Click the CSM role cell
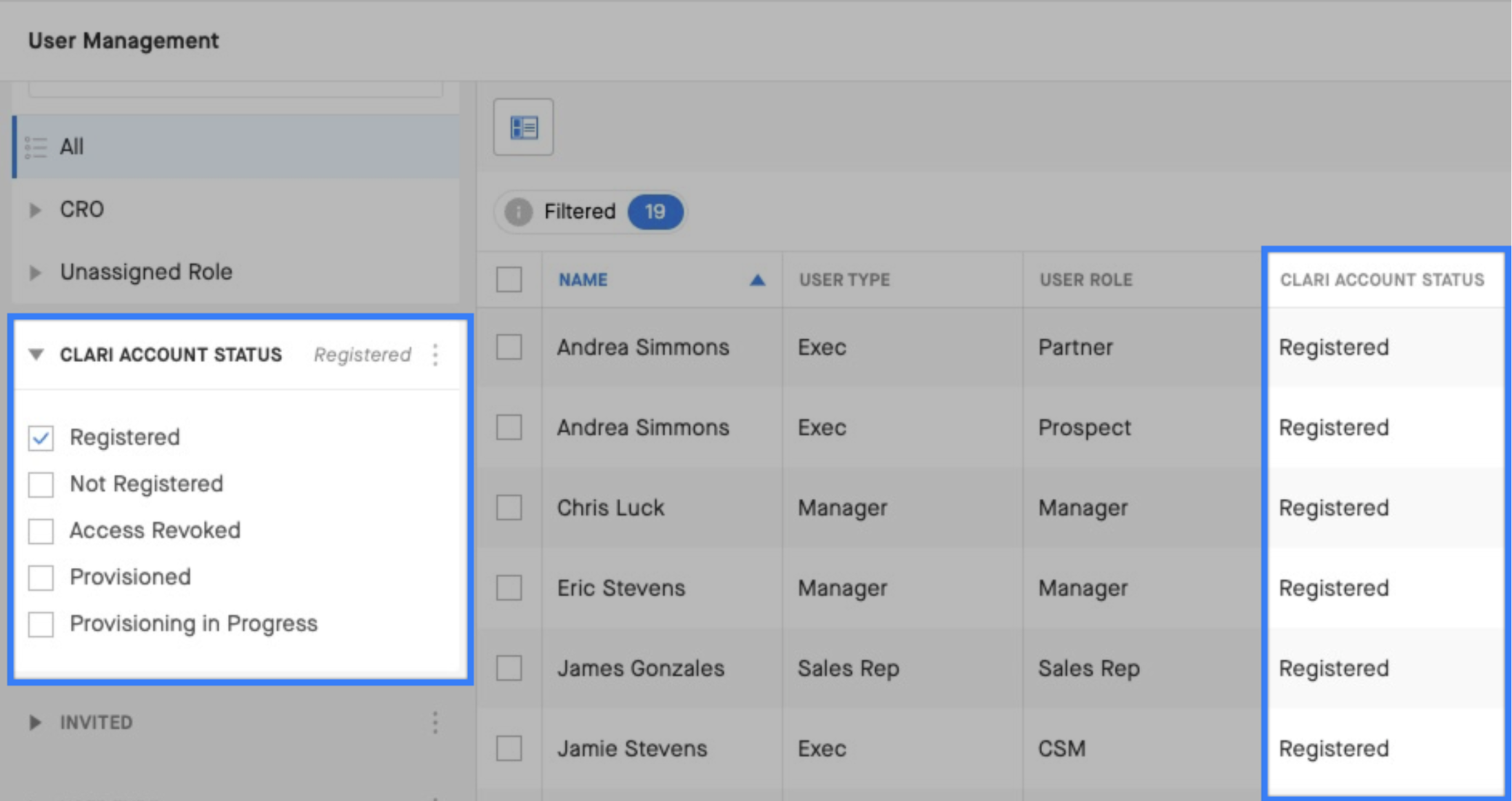1512x801 pixels. (x=1062, y=749)
